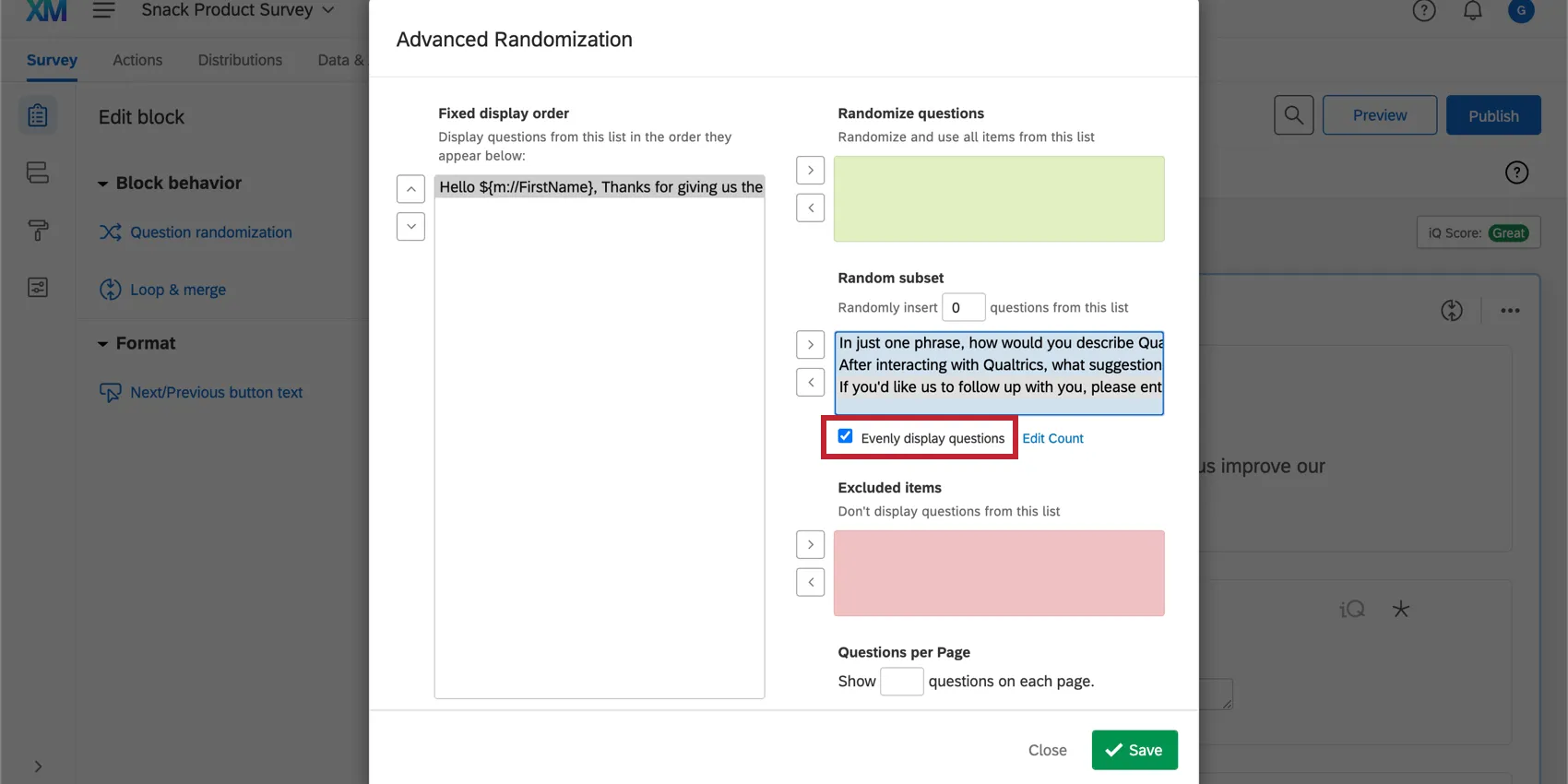Click the Questions per Page input field
Screen dimensions: 1568x784
point(901,682)
